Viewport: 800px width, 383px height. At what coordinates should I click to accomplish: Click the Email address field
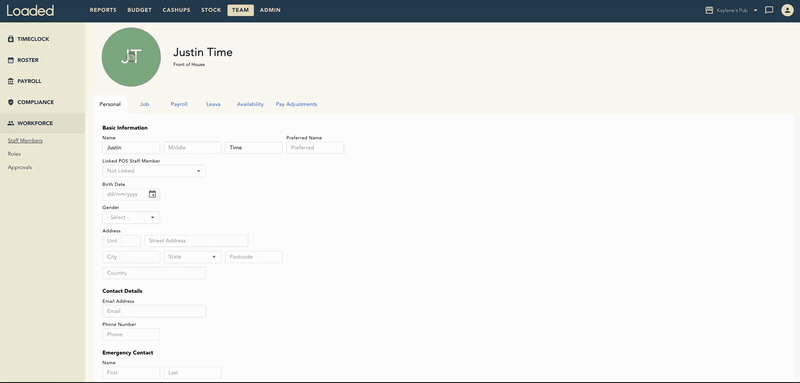154,311
